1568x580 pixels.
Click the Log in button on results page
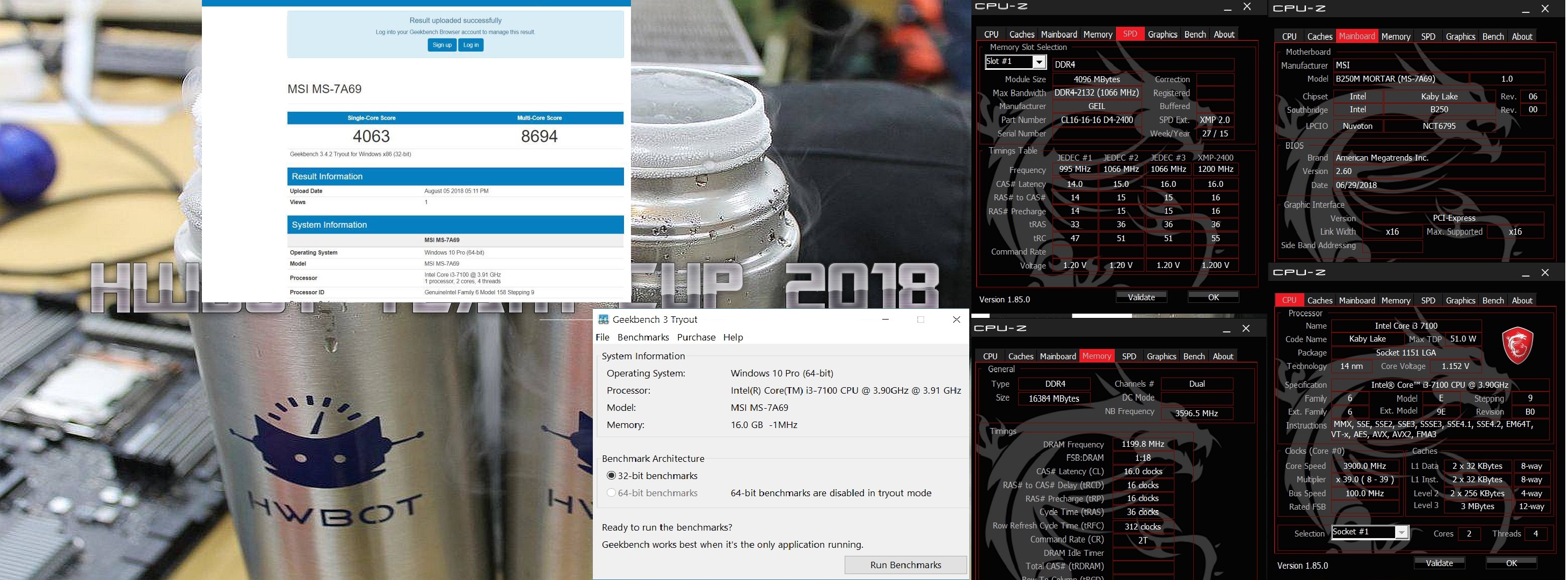tap(470, 45)
